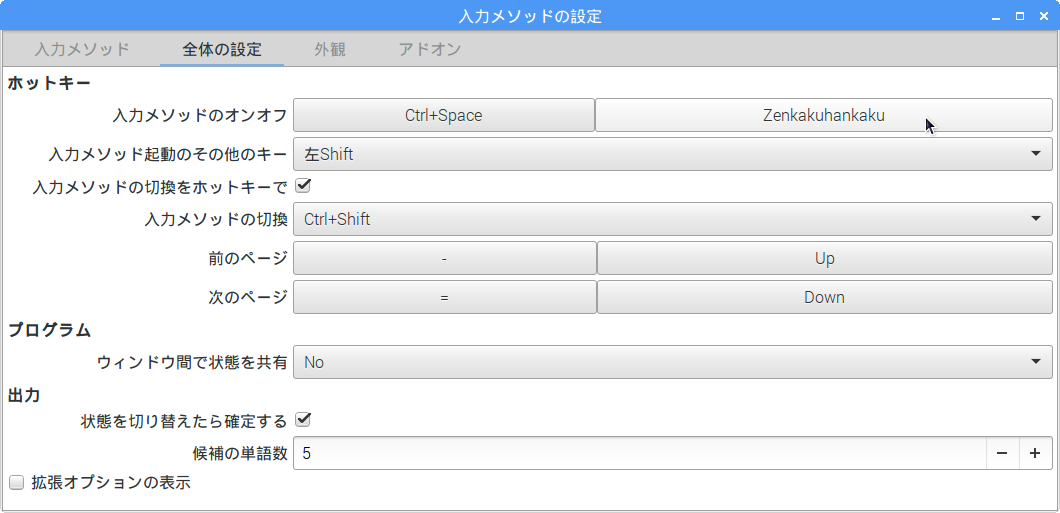
Task: Click the "=" hotkey button for 次のページ
Action: (x=444, y=297)
